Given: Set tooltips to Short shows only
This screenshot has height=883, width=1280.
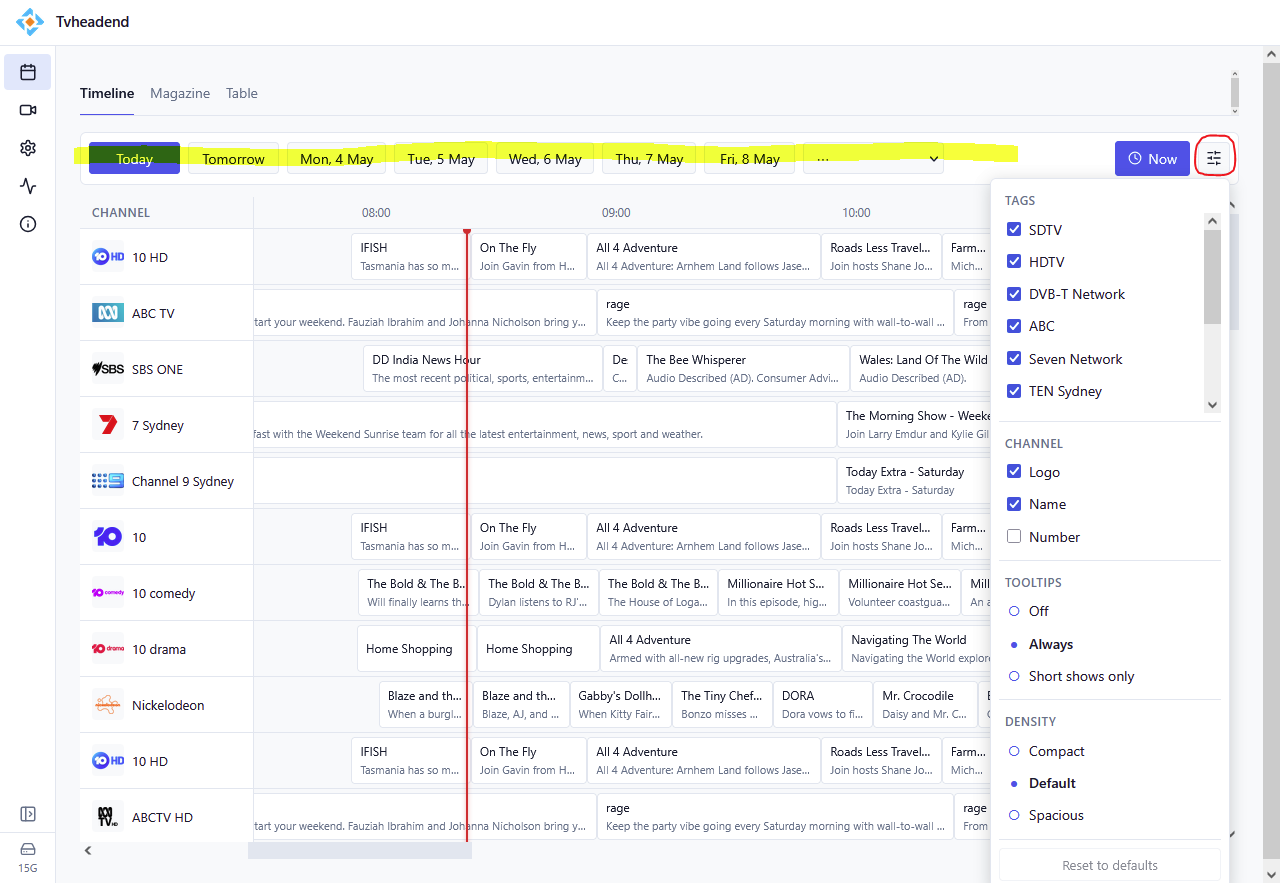Looking at the screenshot, I should [1014, 676].
